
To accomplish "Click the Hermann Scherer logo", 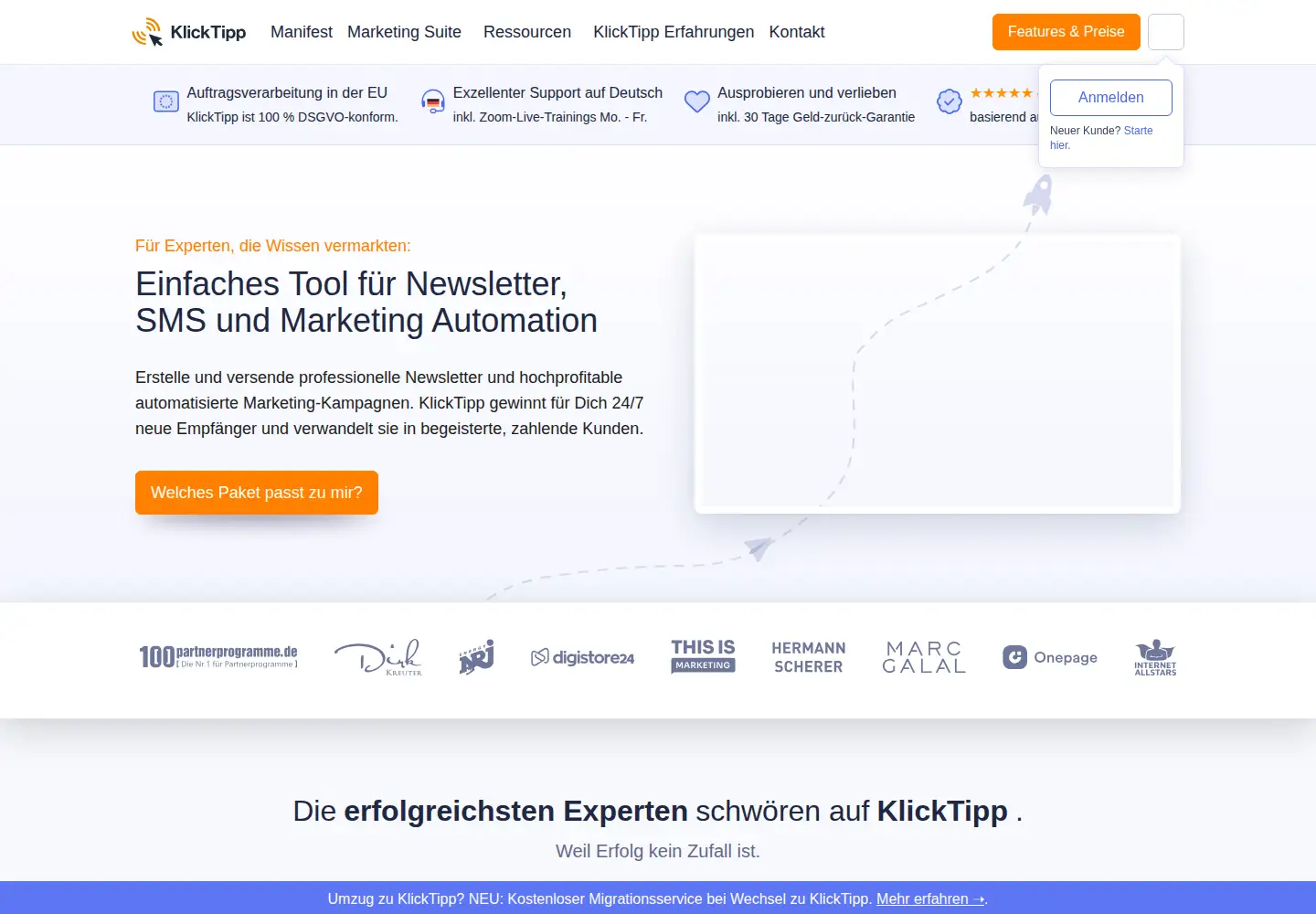I will coord(809,657).
